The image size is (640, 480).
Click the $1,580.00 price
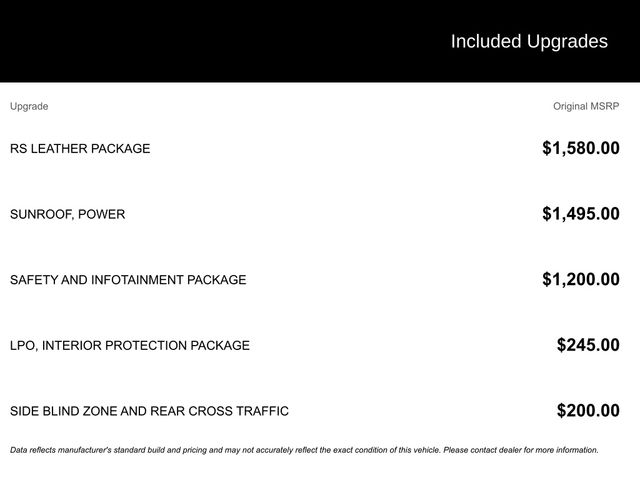click(x=581, y=149)
